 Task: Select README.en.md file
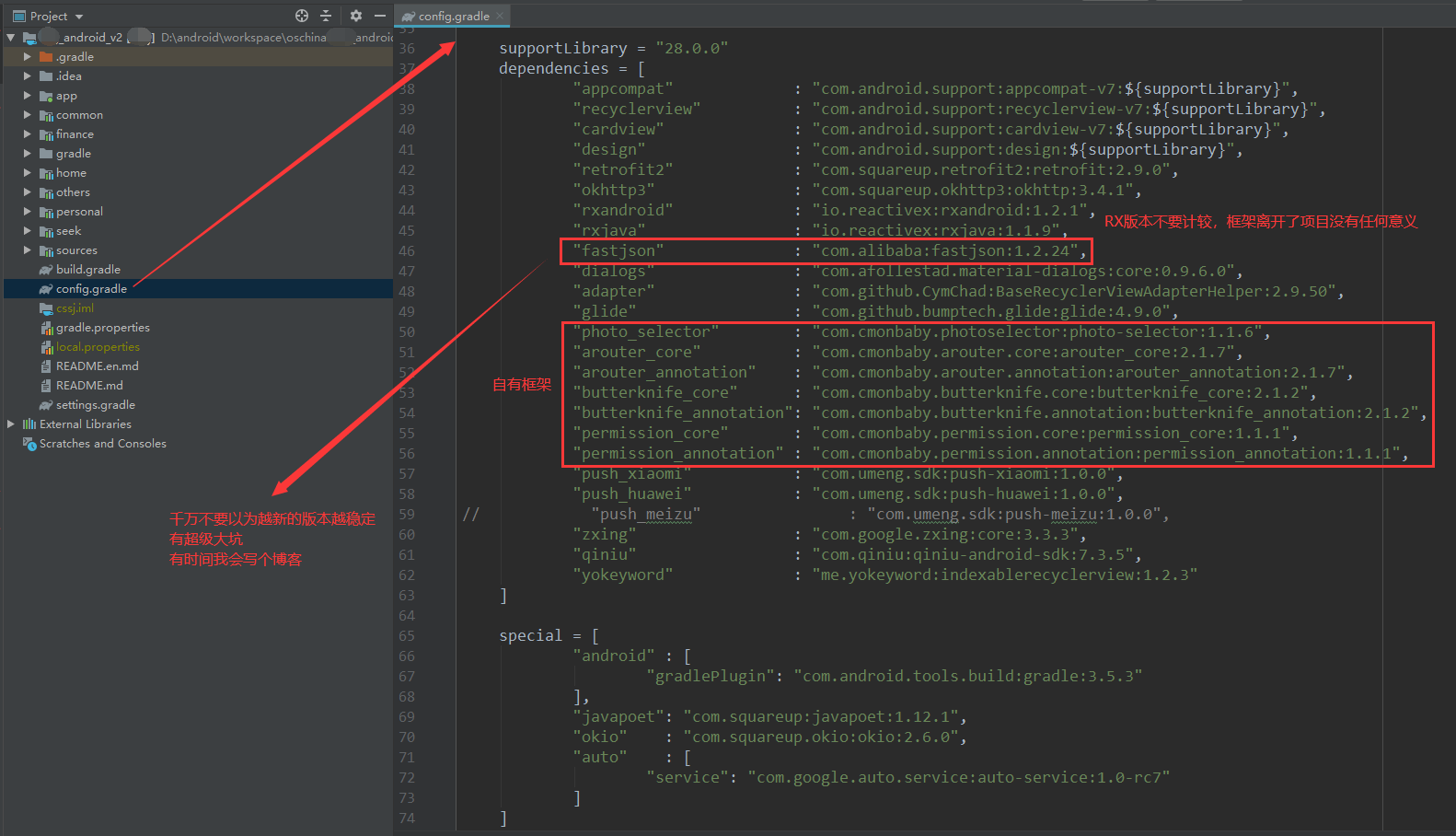[98, 366]
